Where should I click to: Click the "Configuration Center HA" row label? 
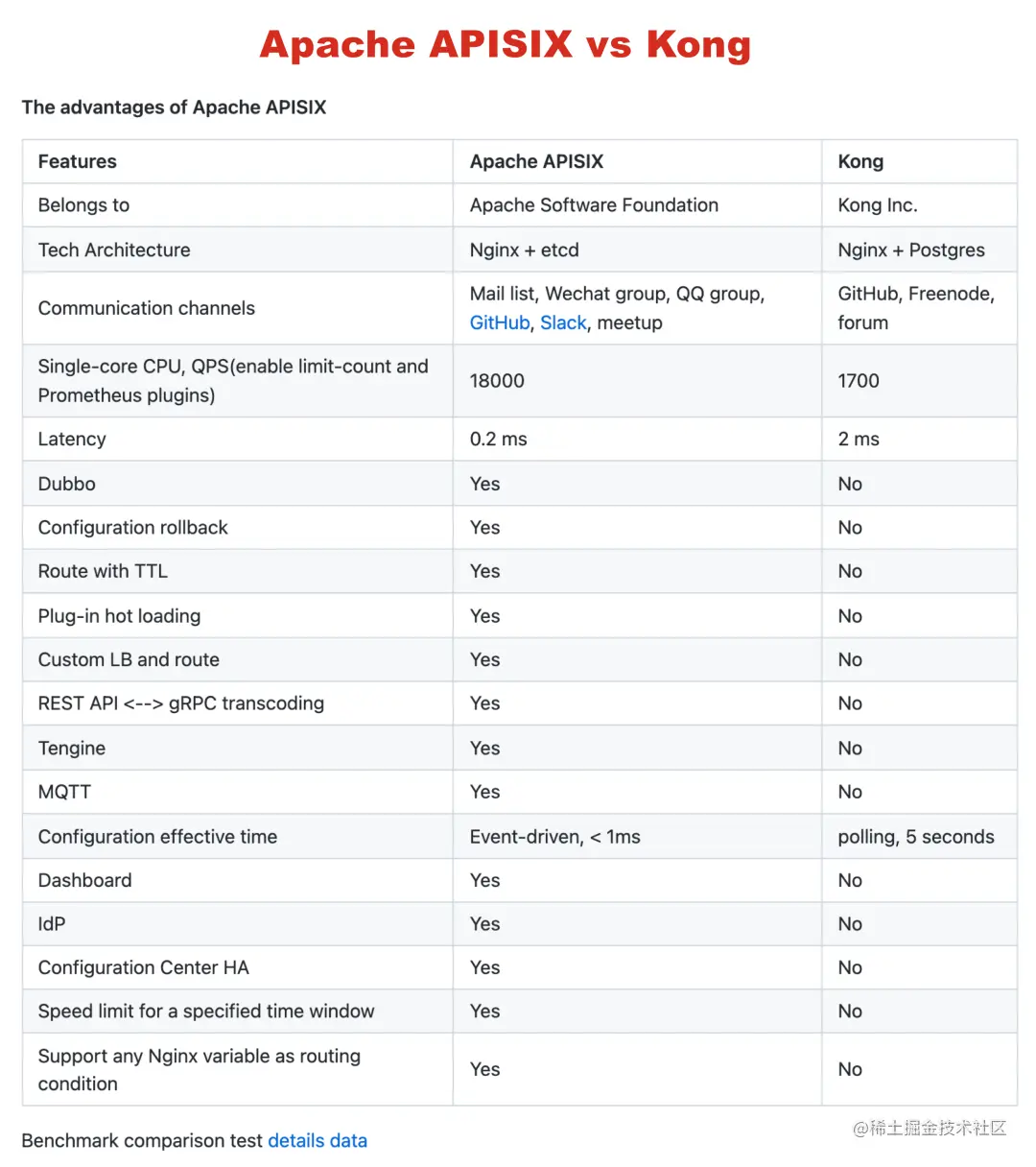144,967
